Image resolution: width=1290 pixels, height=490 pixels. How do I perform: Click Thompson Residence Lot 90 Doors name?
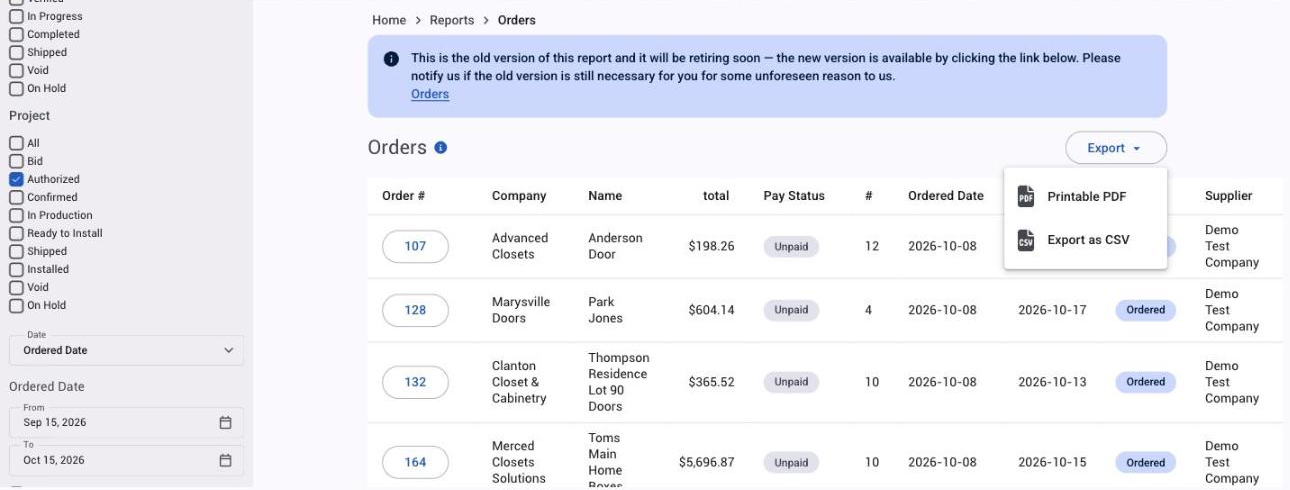[619, 382]
